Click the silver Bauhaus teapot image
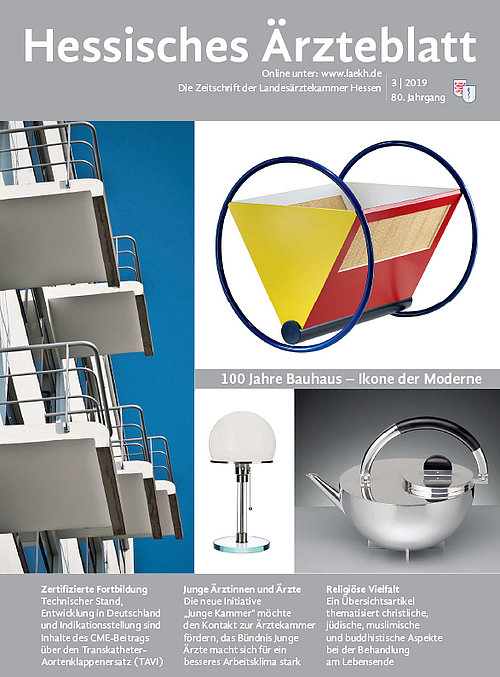 397,481
